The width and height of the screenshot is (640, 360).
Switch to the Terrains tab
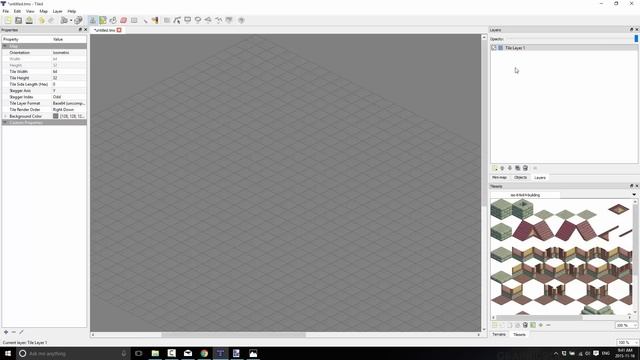point(499,334)
